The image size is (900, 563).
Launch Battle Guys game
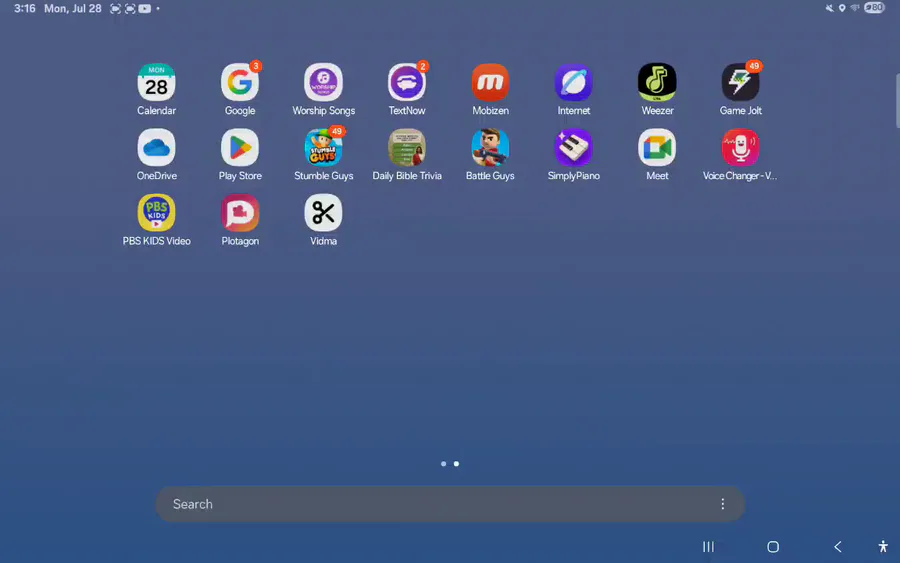click(x=490, y=147)
